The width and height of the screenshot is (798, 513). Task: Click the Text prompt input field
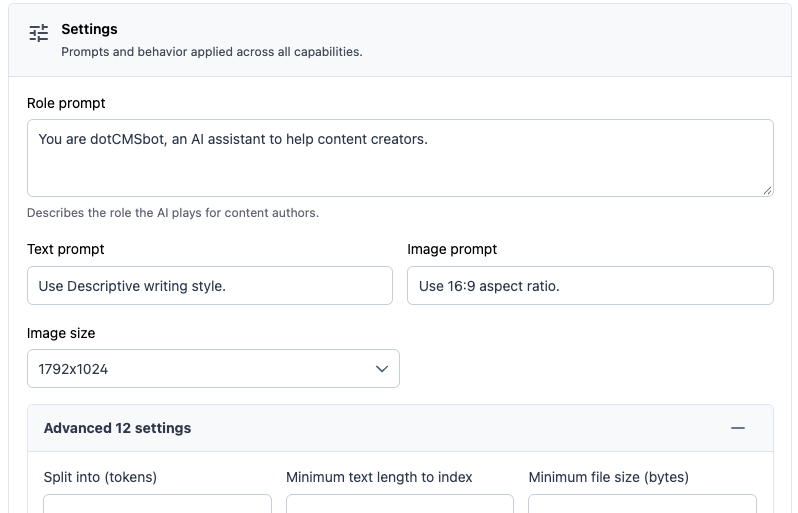210,286
